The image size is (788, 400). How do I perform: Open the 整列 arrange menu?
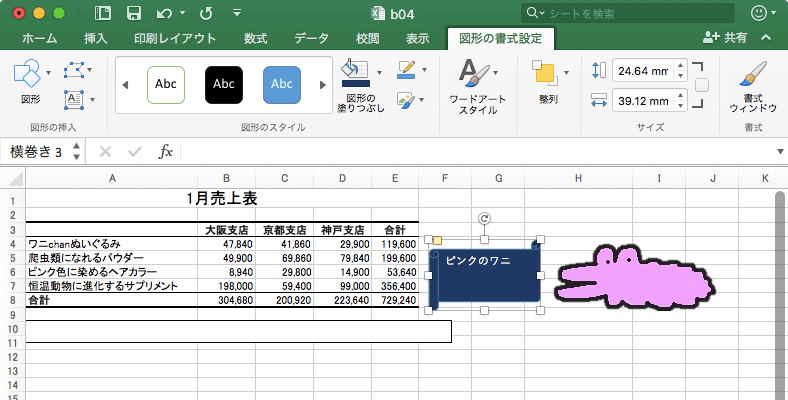click(x=548, y=82)
